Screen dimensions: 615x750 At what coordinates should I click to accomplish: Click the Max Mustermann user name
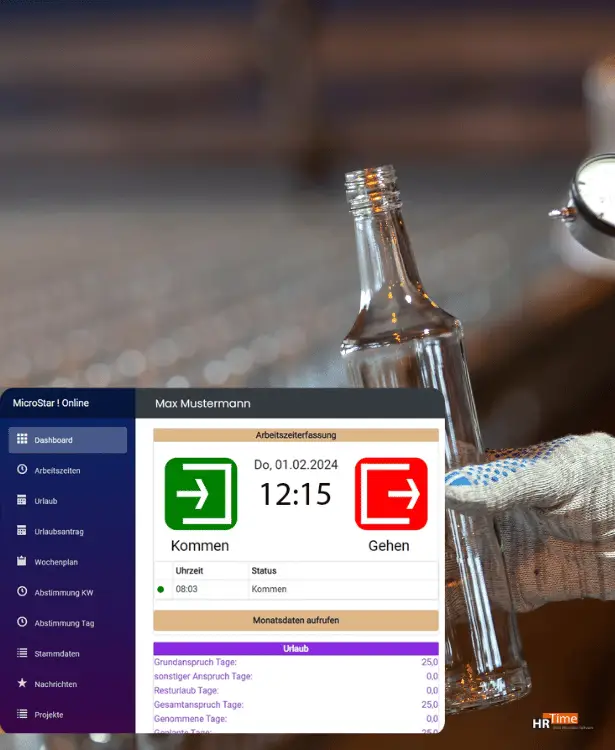coord(203,403)
